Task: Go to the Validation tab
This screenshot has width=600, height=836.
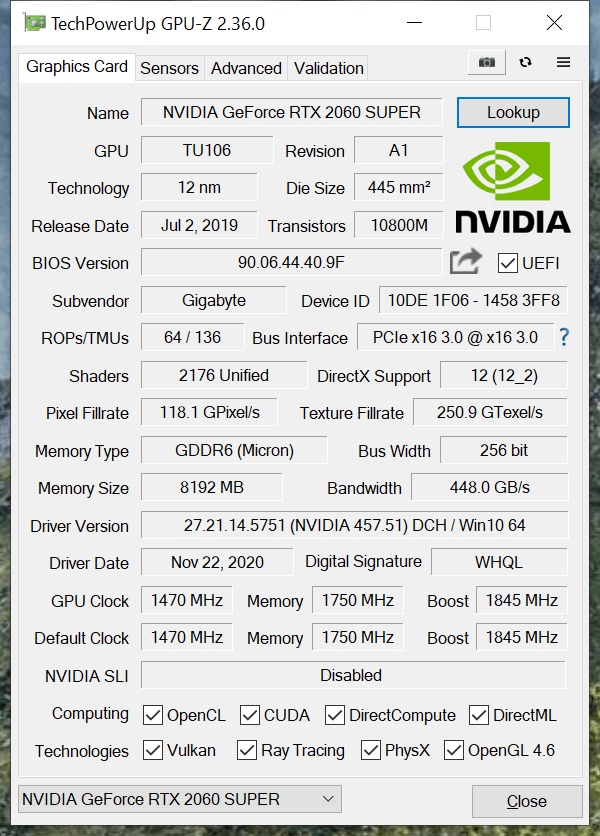Action: tap(328, 68)
